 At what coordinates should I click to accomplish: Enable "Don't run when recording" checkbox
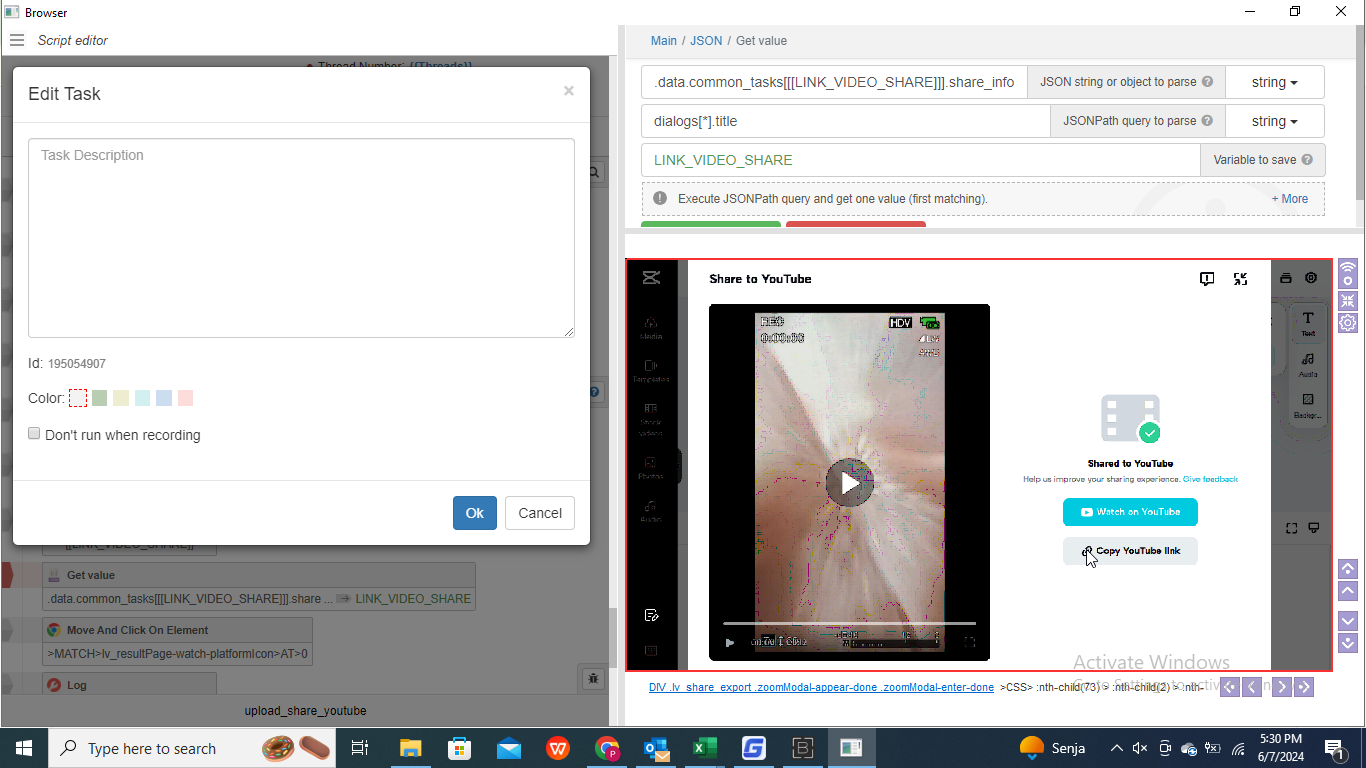pyautogui.click(x=34, y=434)
